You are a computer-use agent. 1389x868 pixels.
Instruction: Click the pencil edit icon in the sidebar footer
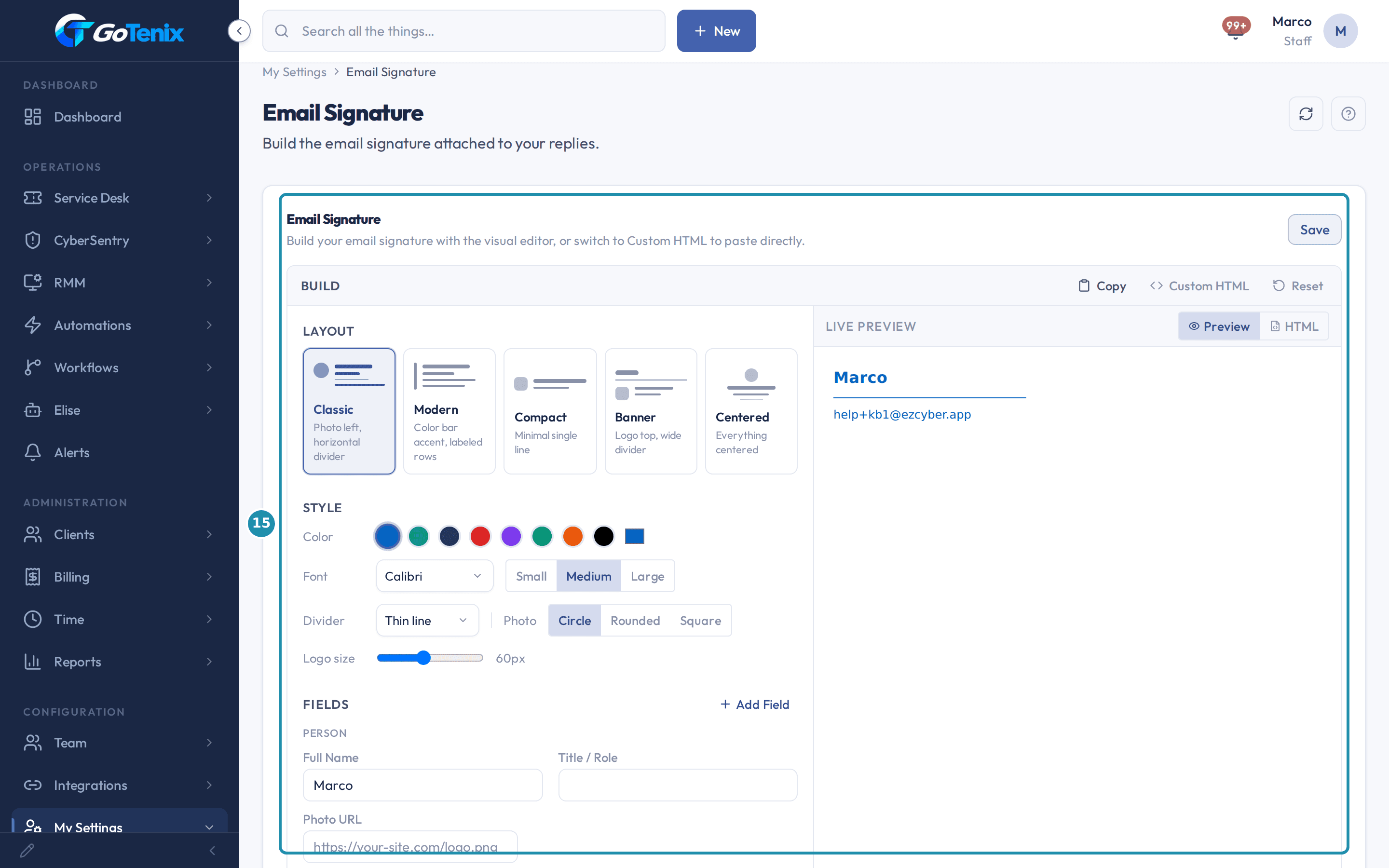coord(27,850)
